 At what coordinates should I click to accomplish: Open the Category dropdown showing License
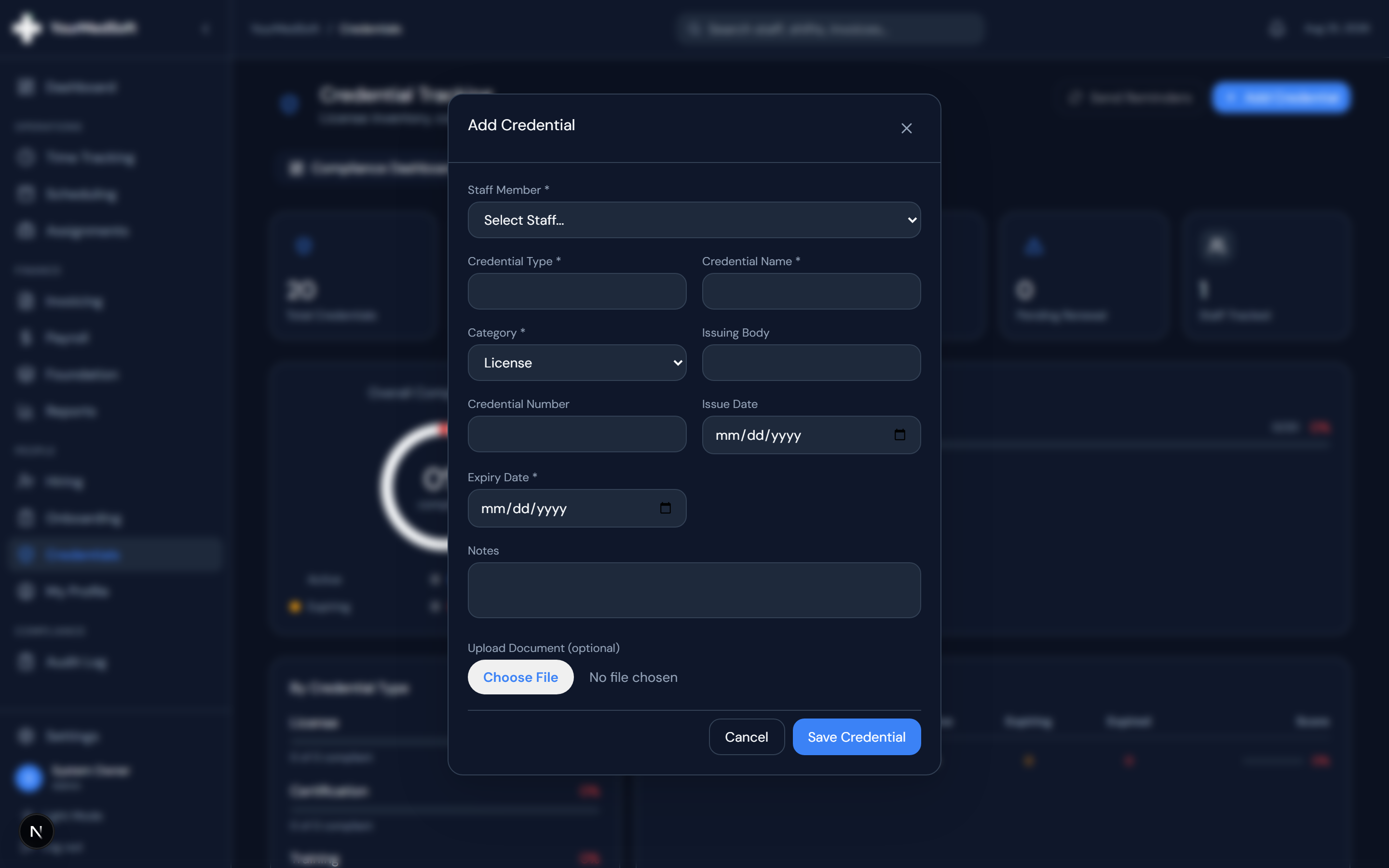pos(577,363)
